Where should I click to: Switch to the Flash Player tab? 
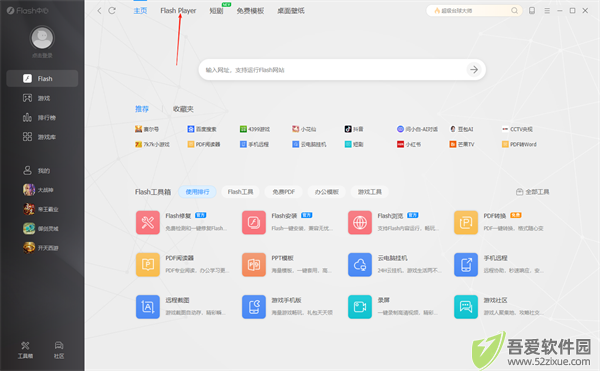coord(178,11)
